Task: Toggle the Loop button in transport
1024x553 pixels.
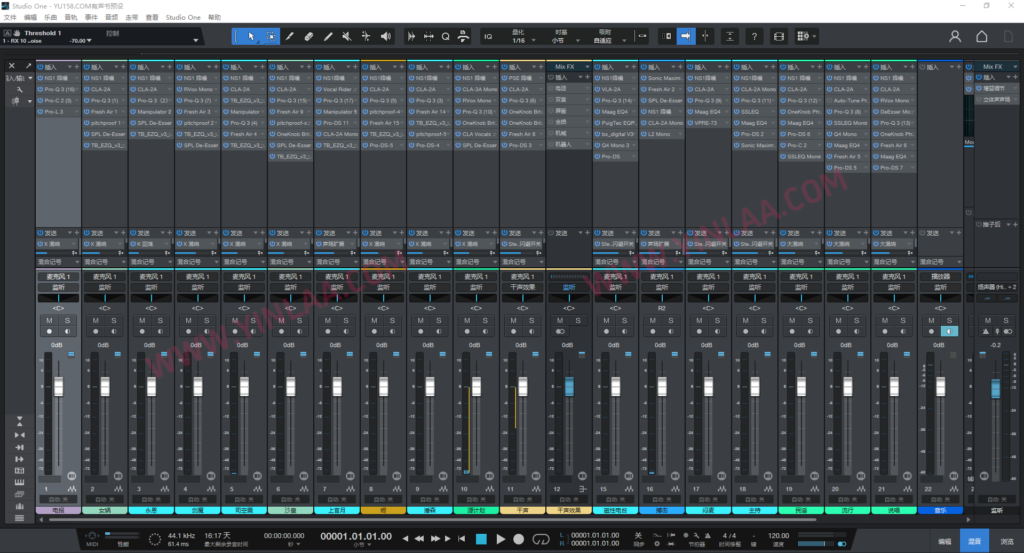Action: 542,539
